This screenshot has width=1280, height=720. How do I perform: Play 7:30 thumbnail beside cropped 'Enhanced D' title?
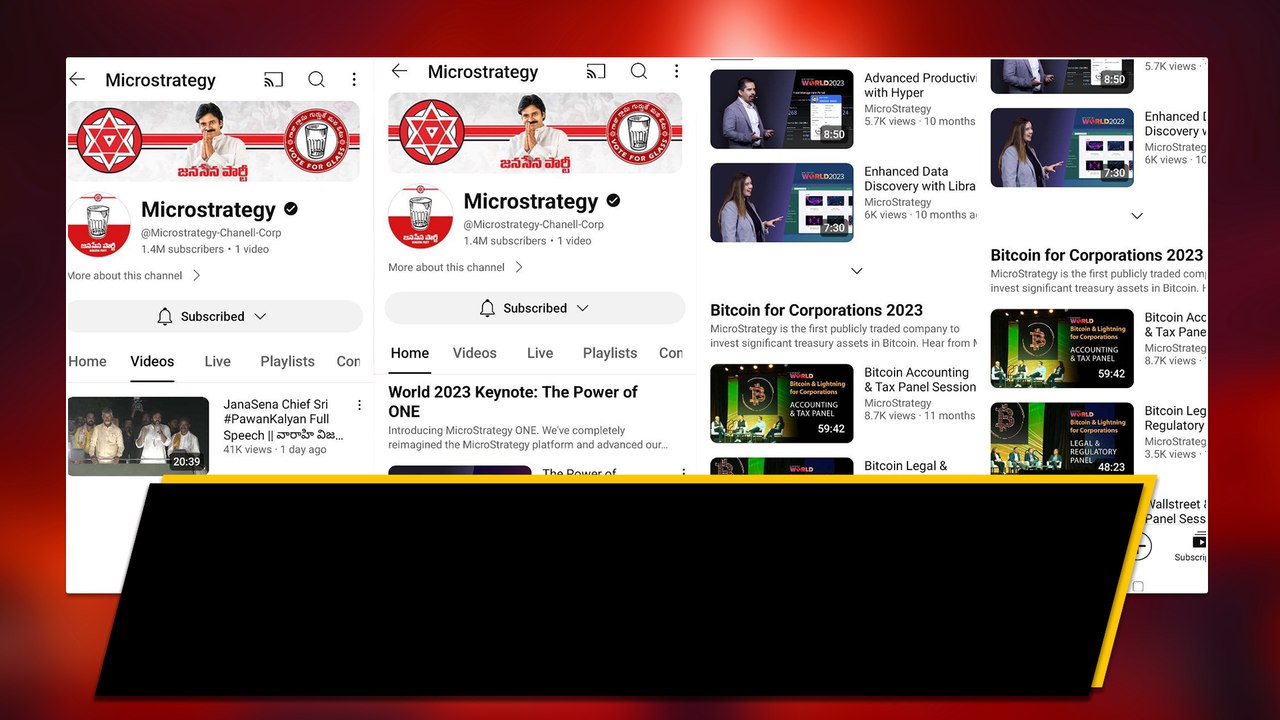coord(1062,148)
